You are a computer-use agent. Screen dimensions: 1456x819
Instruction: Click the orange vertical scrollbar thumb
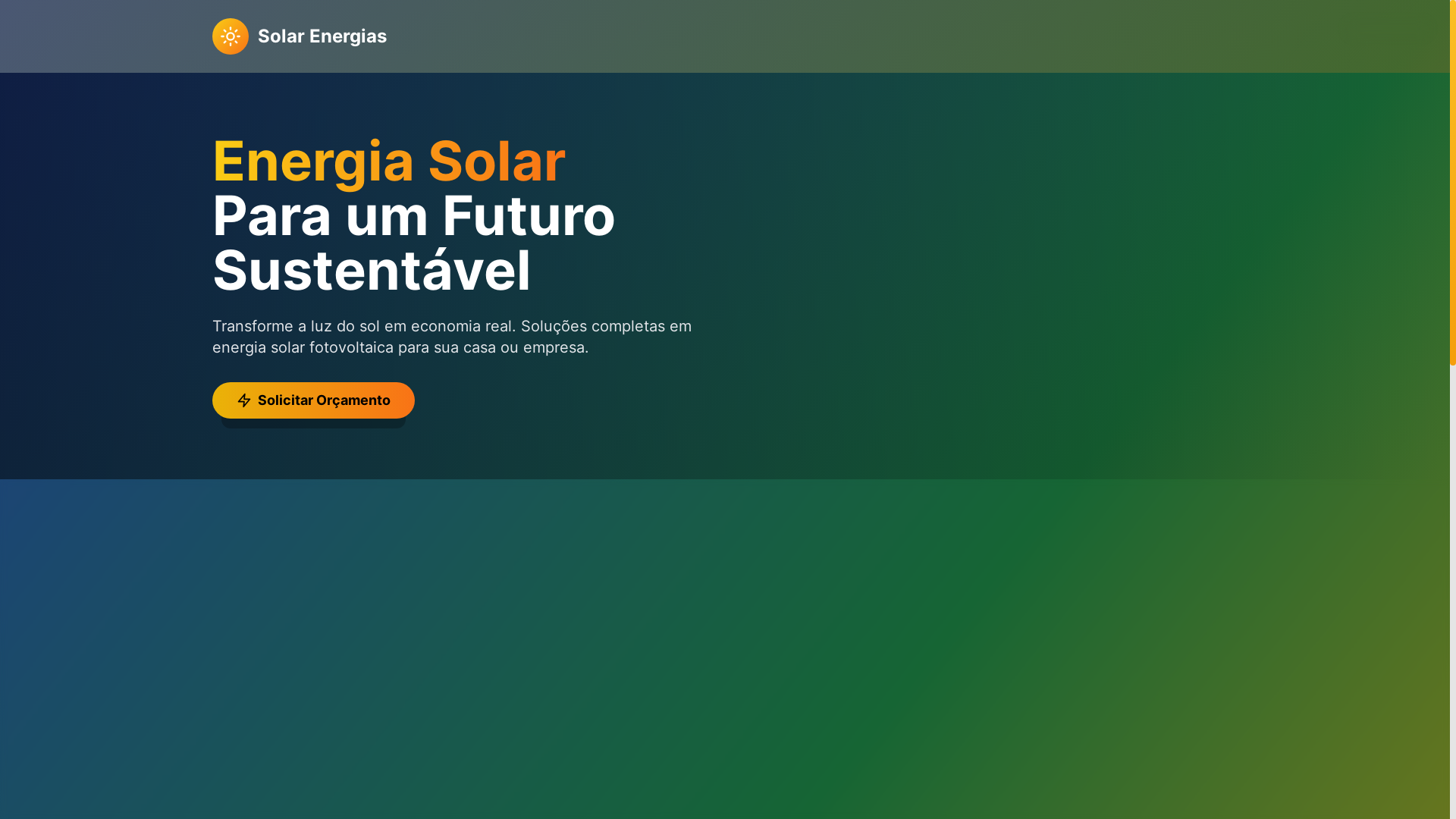point(1453,183)
